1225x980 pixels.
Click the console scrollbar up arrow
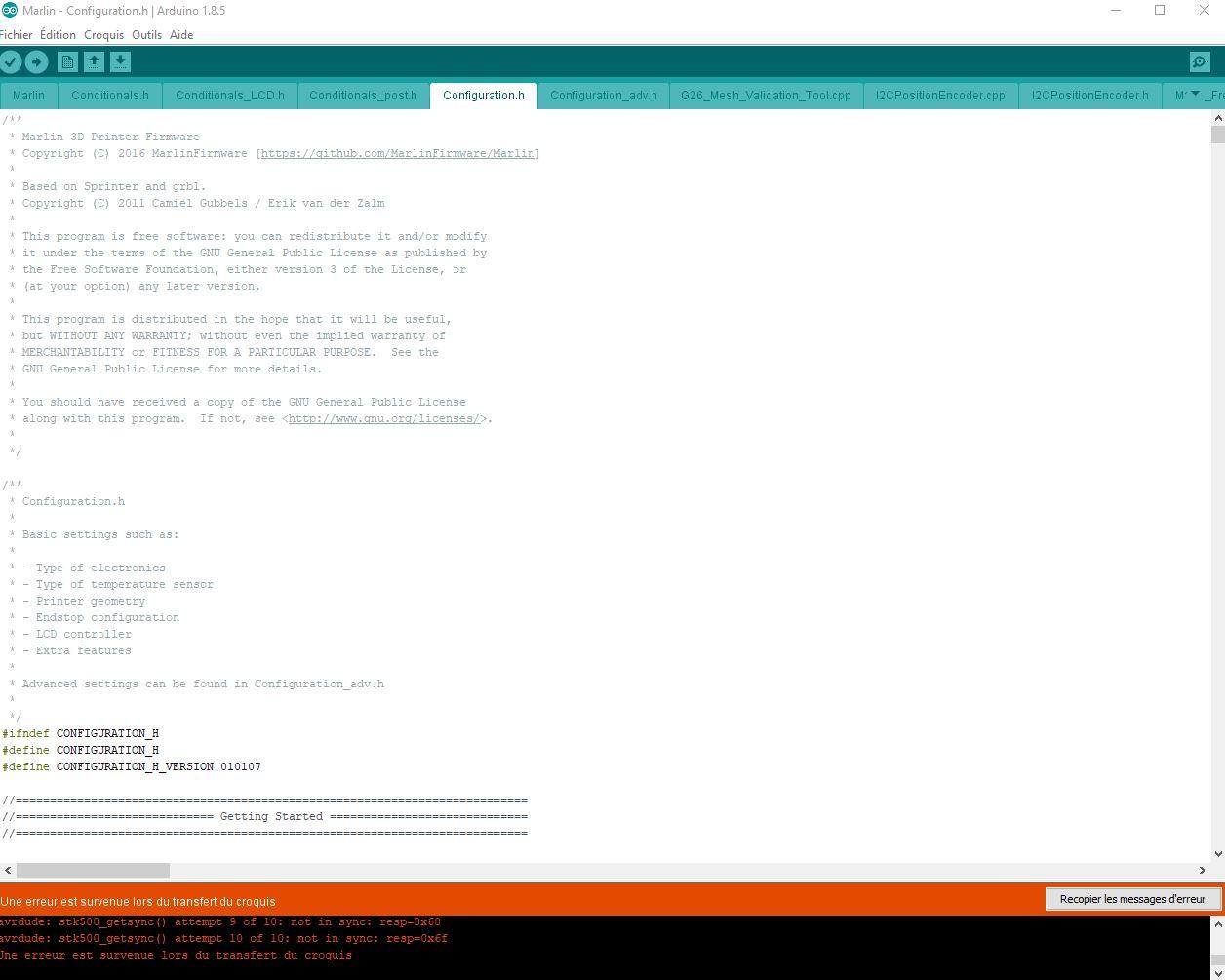click(x=1217, y=923)
